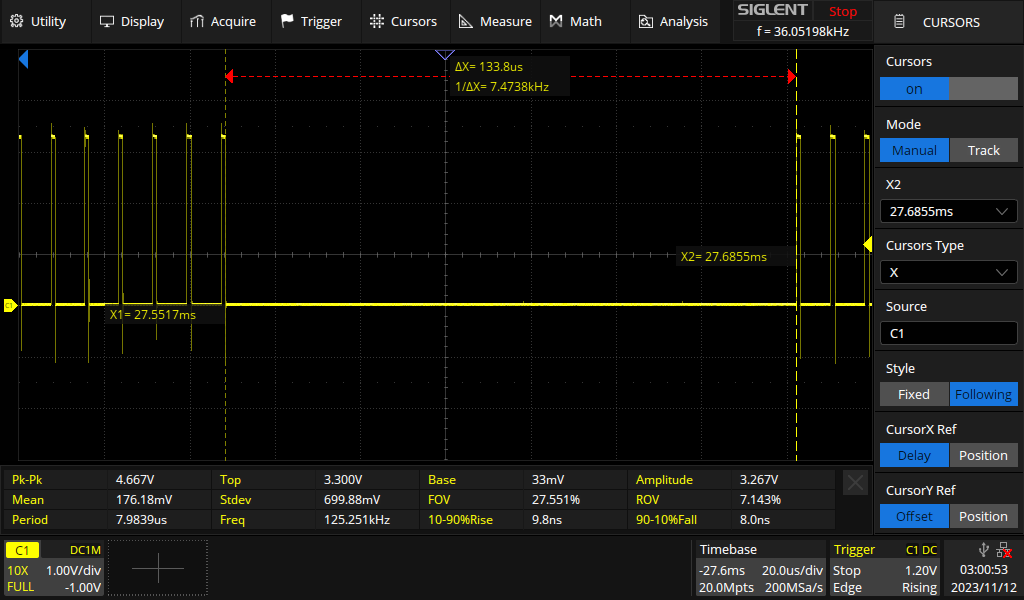Click the Trigger flag icon
This screenshot has height=600, width=1024.
(x=288, y=21)
